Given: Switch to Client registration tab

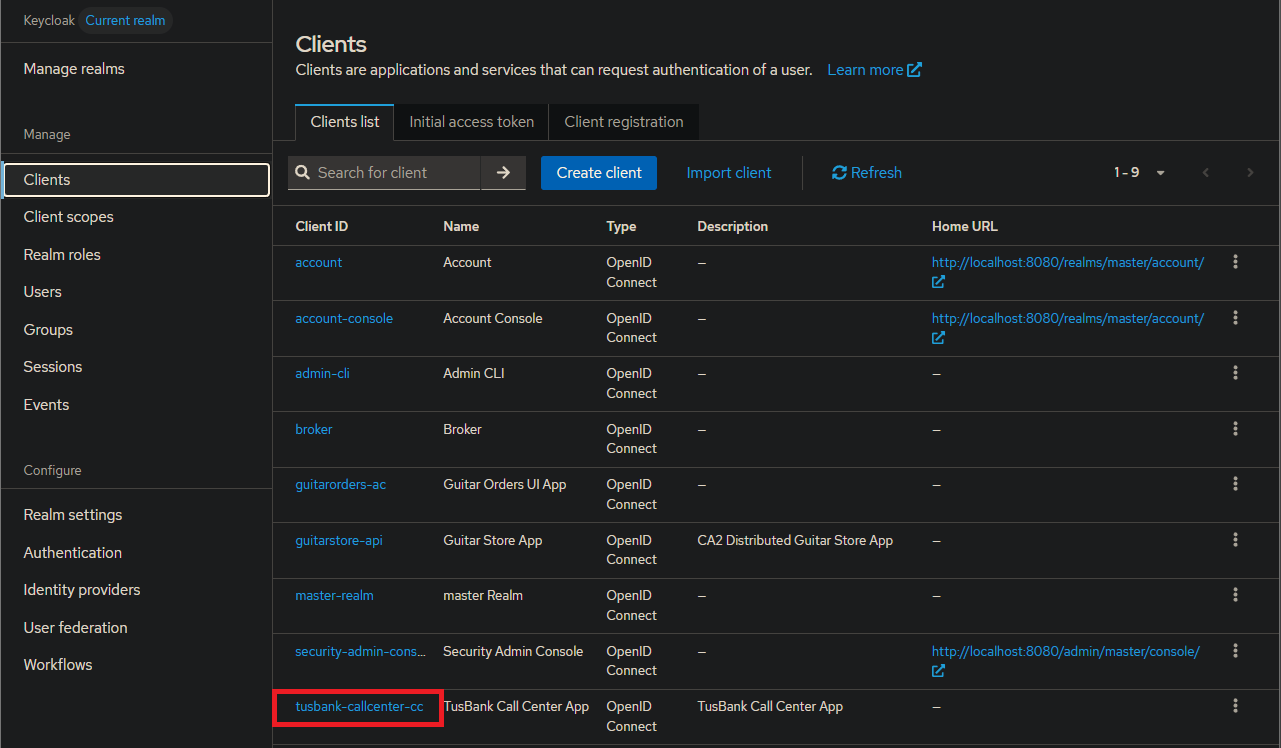Looking at the screenshot, I should 624,122.
